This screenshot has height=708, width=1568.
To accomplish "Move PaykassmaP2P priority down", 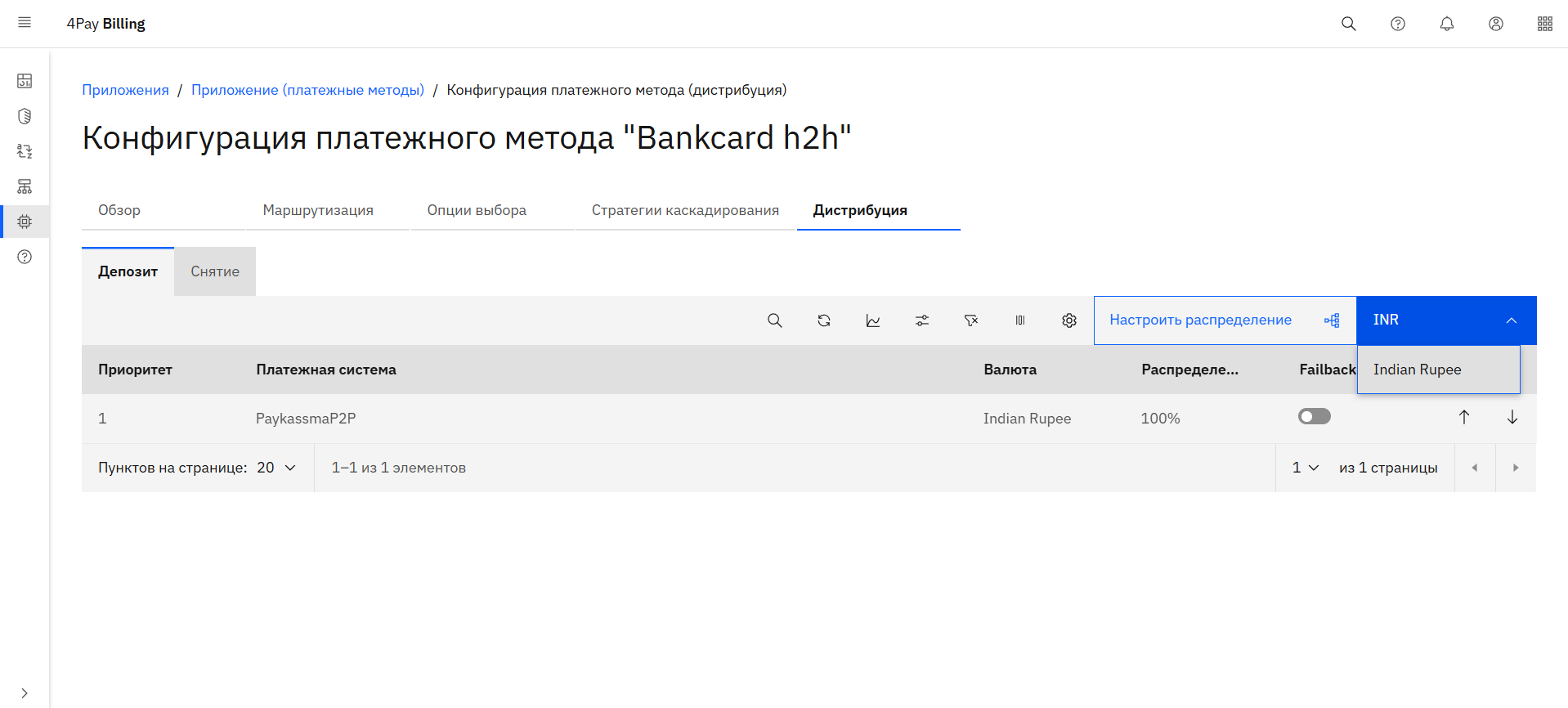I will click(x=1512, y=418).
